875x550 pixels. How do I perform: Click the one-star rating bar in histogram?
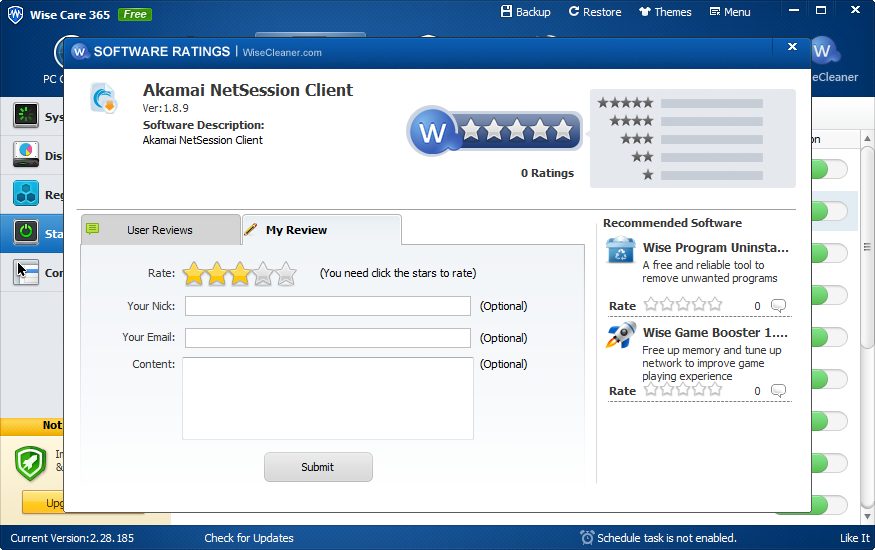click(711, 175)
